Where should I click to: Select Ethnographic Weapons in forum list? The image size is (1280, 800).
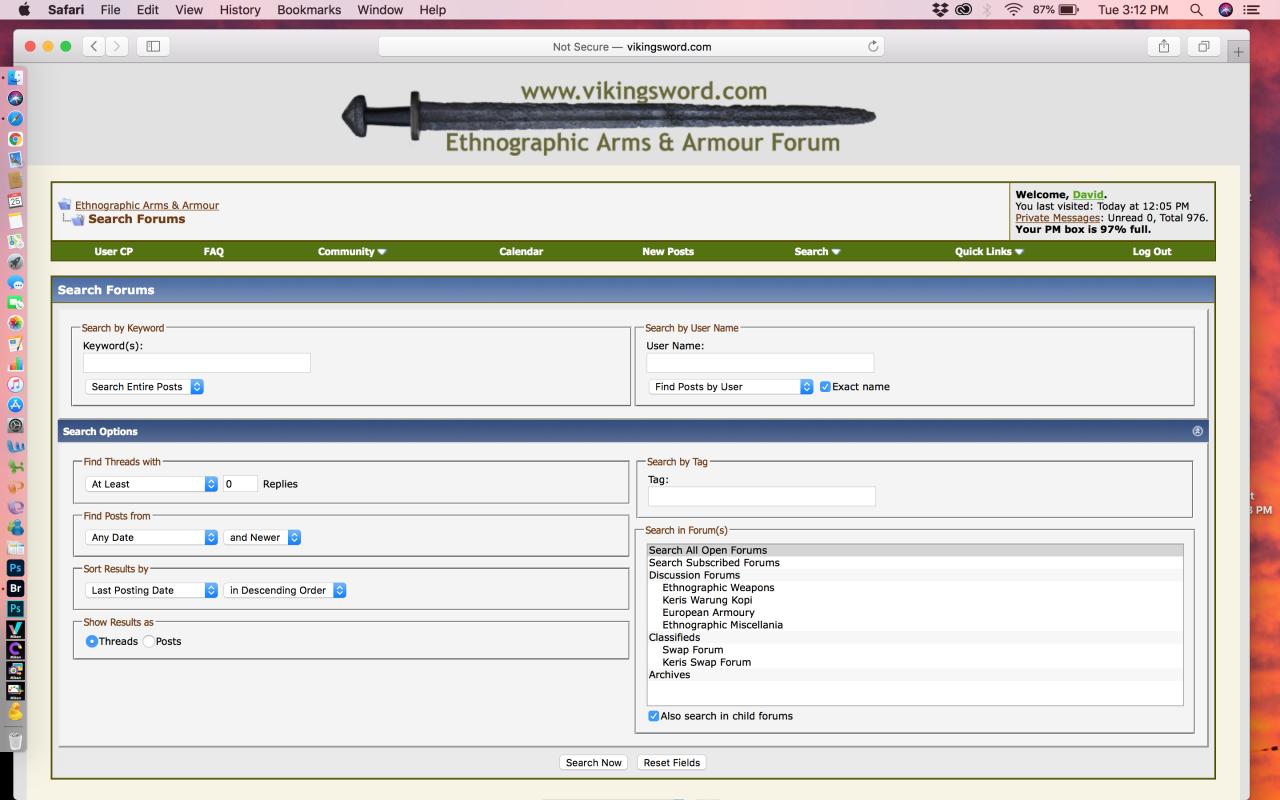[718, 588]
